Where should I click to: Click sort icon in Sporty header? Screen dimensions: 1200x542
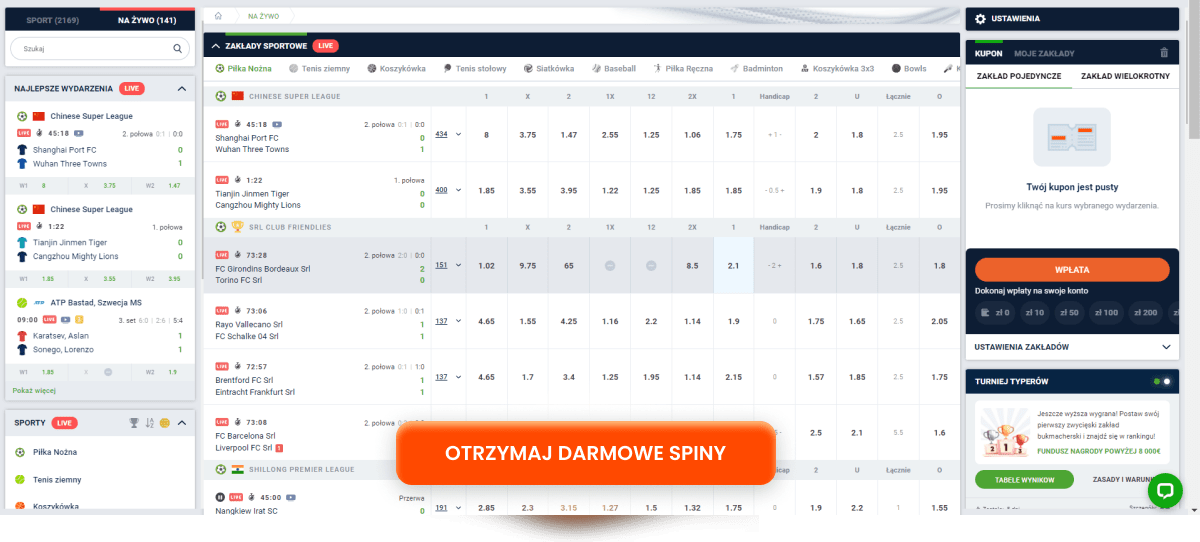click(x=150, y=423)
